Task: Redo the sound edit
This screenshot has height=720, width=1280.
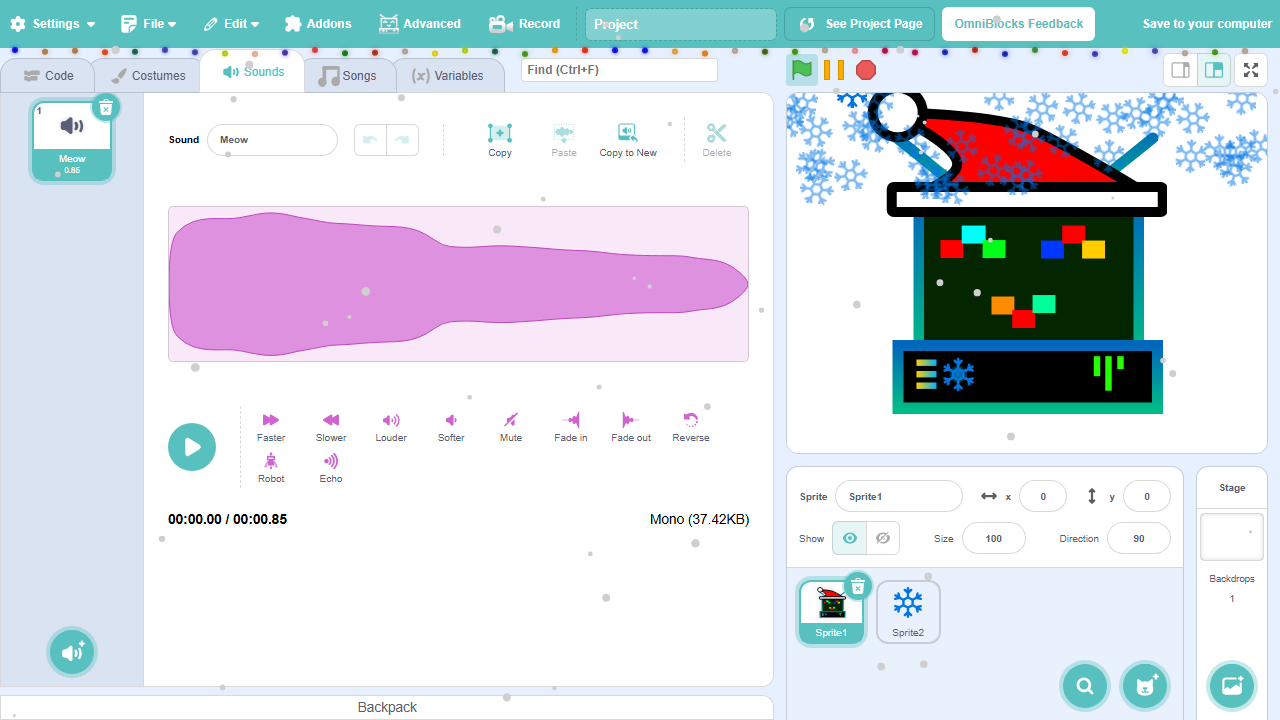Action: click(401, 140)
